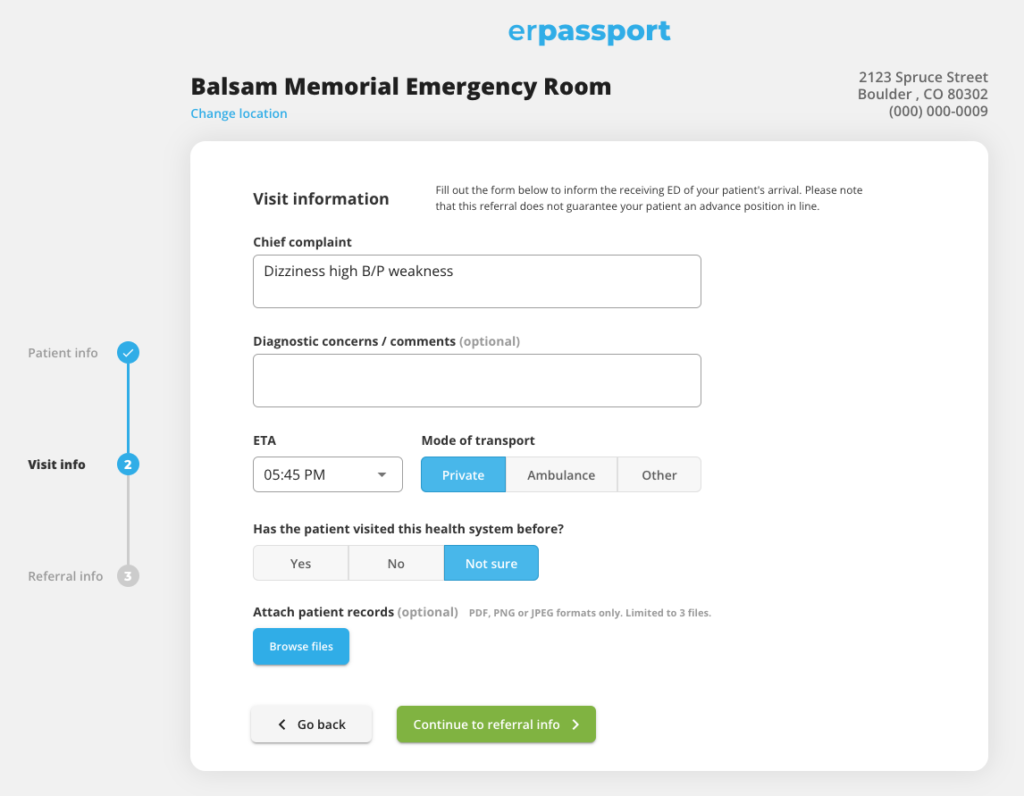
Task: Select Other mode of transport
Action: tap(659, 475)
